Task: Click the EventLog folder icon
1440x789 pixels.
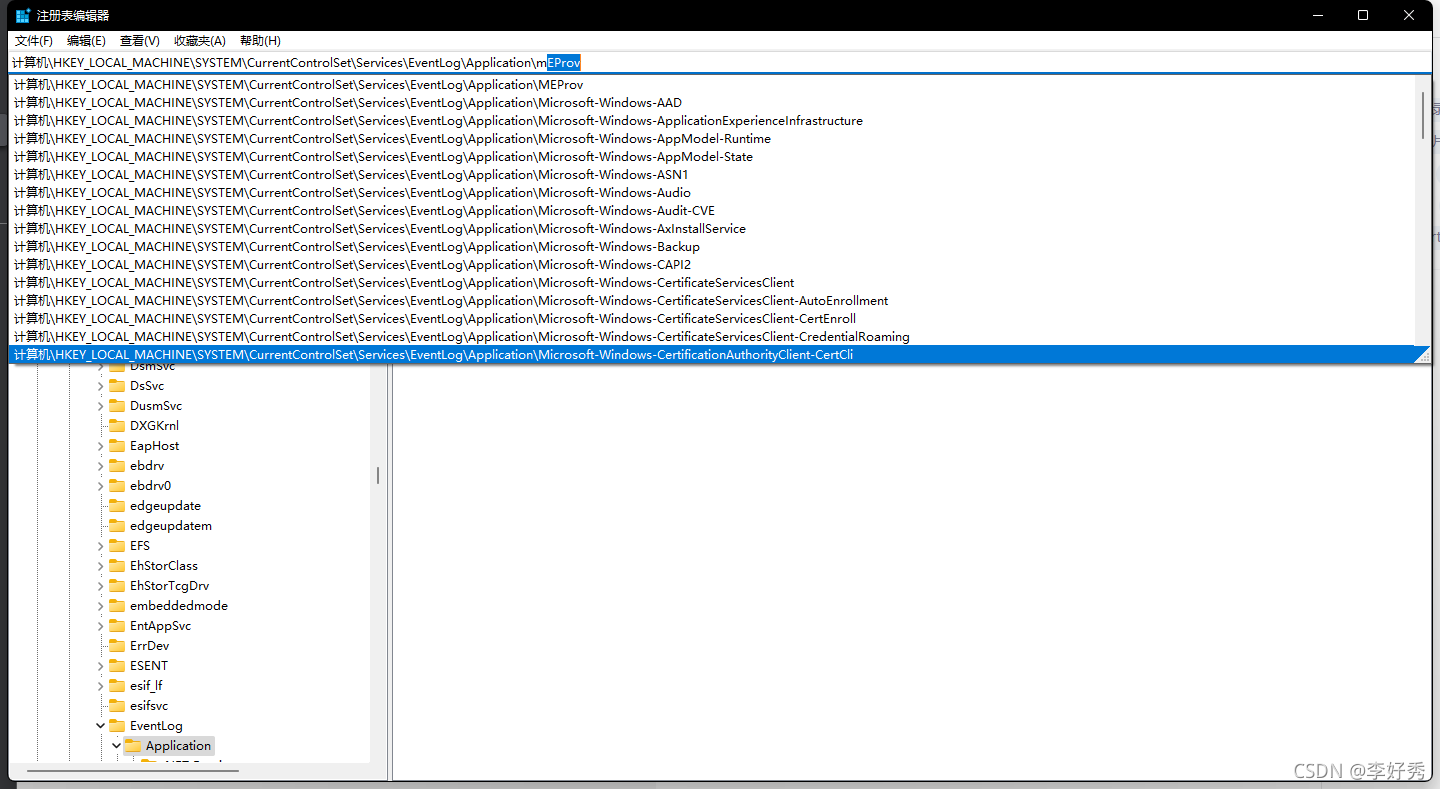Action: (117, 726)
